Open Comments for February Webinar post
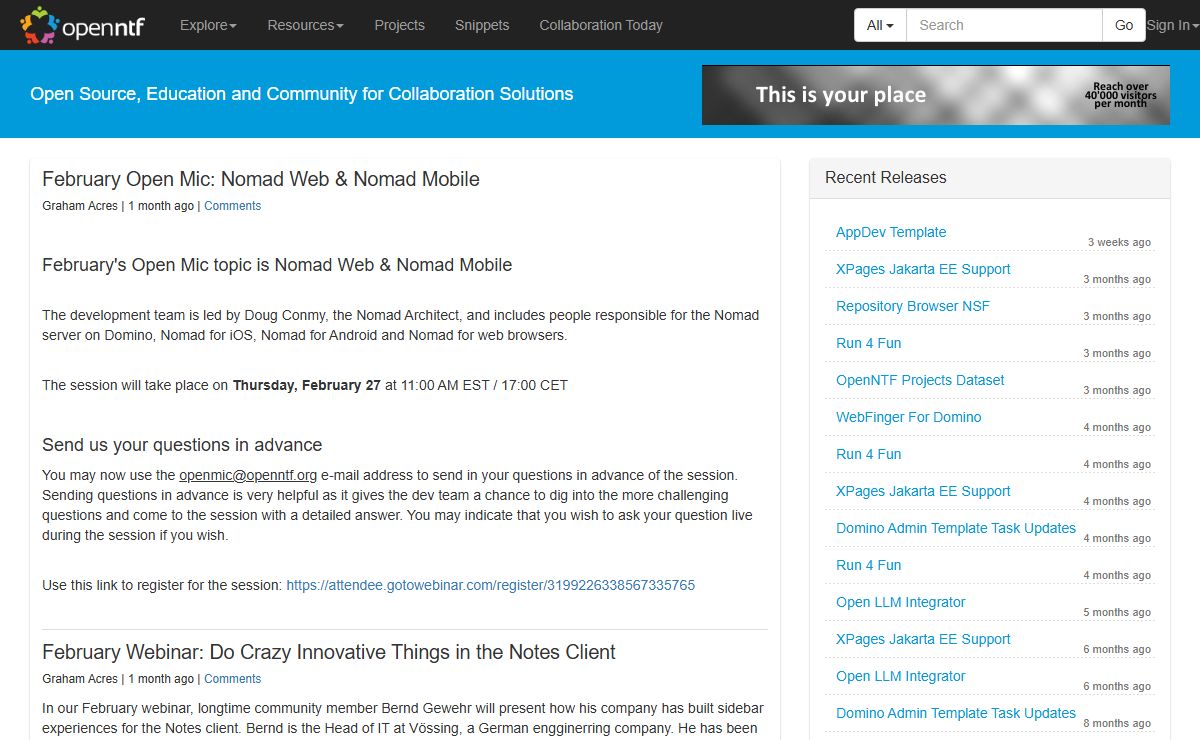1200x740 pixels. coord(232,679)
